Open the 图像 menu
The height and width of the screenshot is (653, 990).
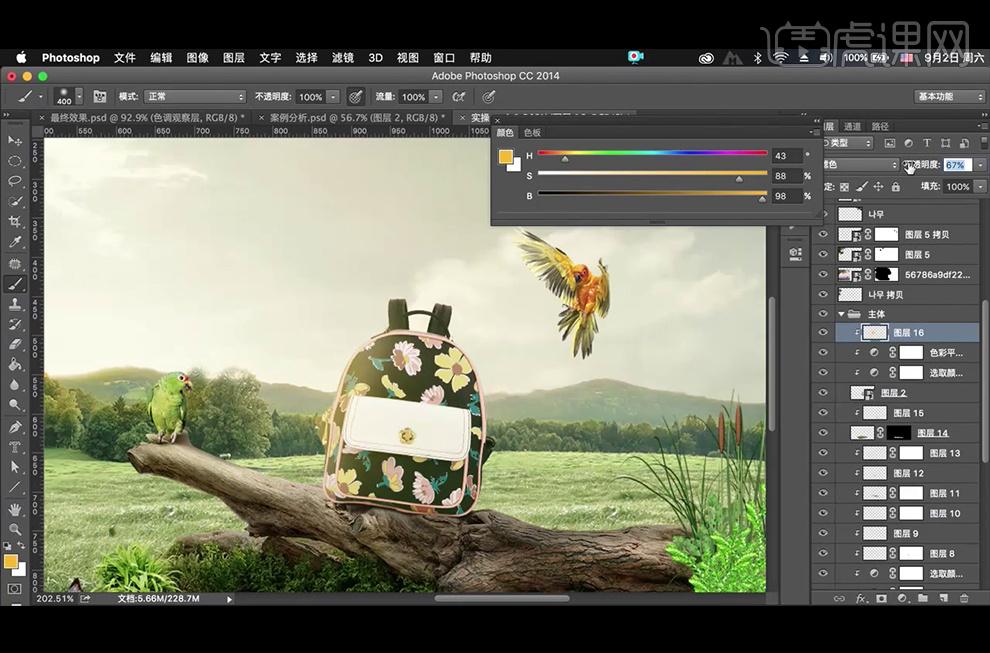198,57
